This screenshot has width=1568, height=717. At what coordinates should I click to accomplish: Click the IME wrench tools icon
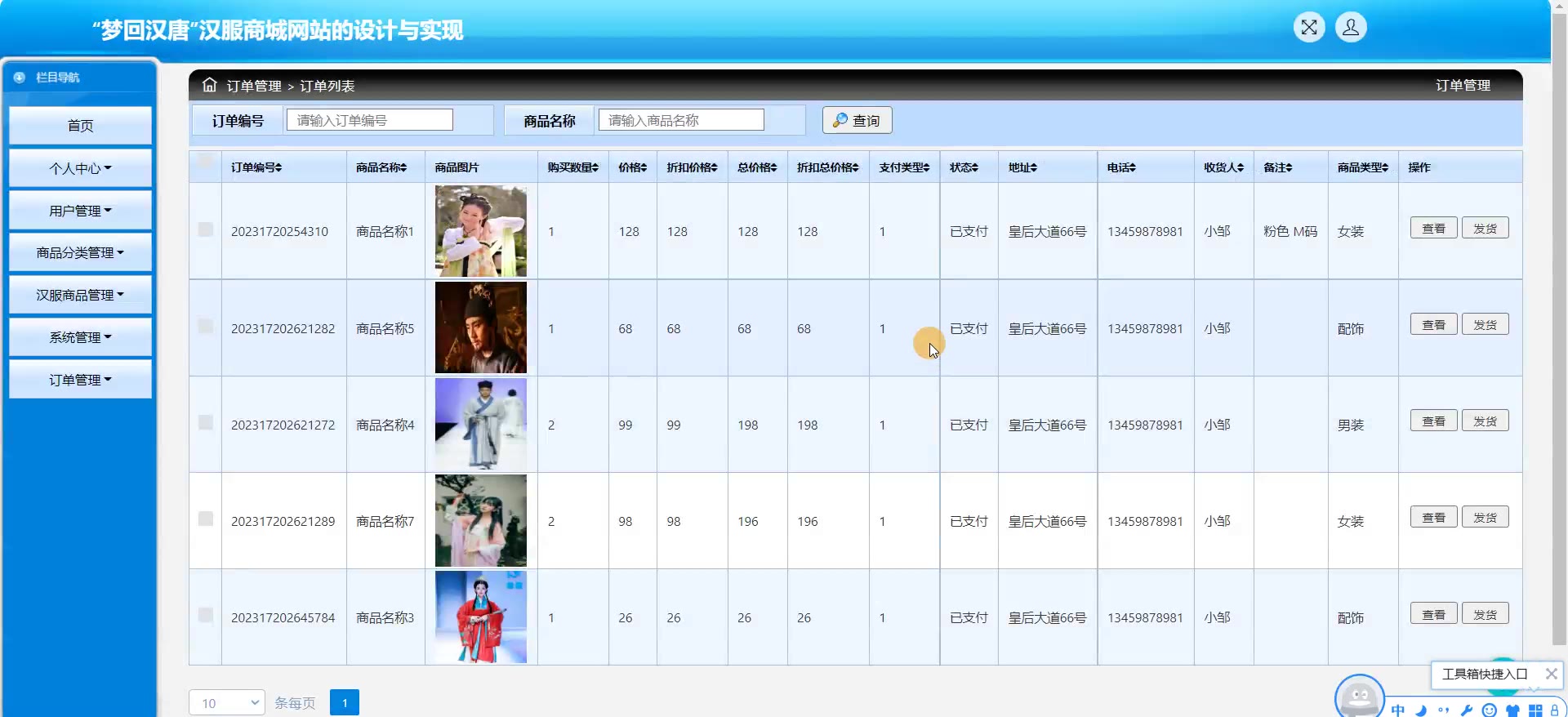click(x=1467, y=710)
